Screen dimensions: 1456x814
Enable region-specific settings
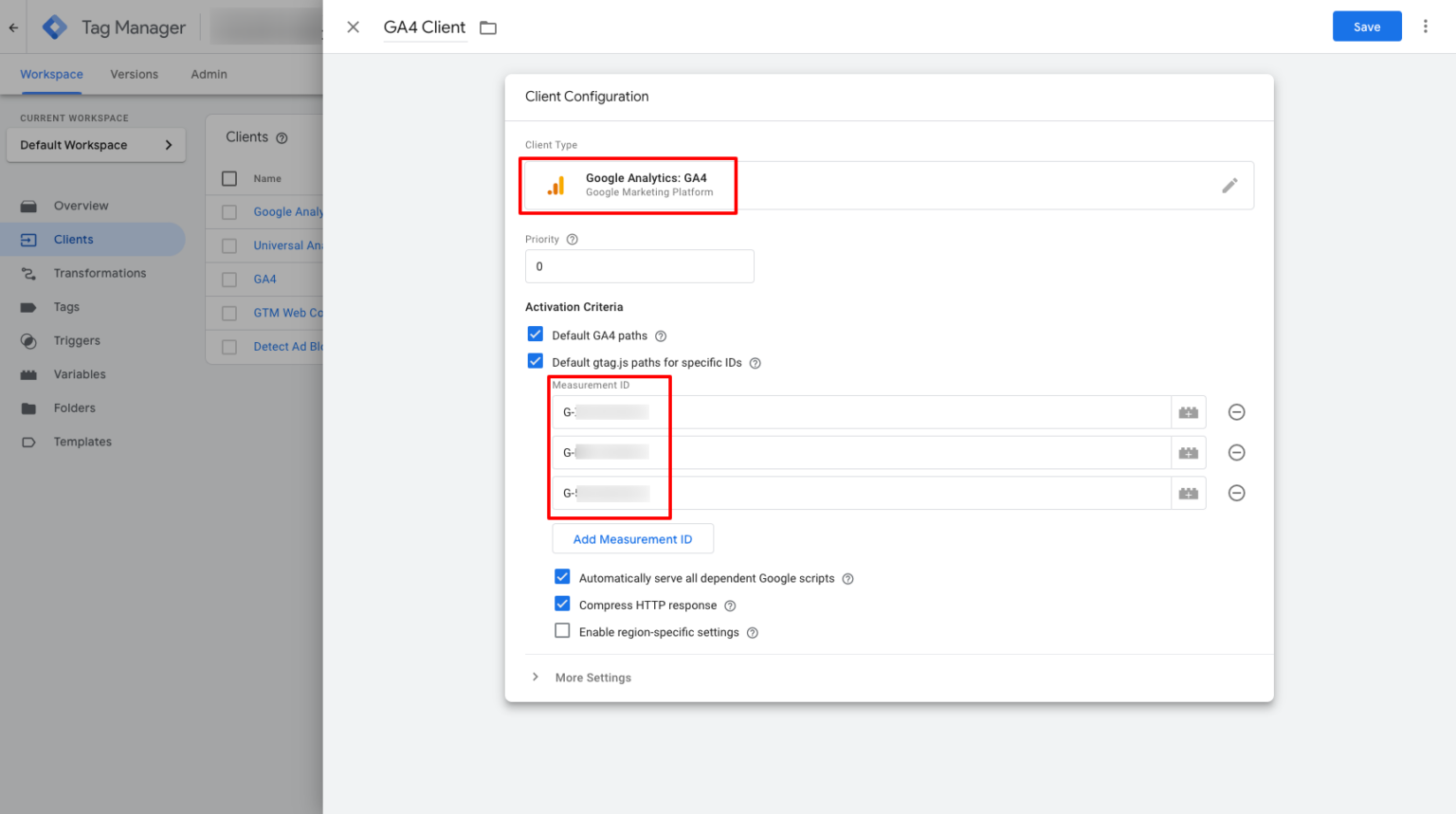562,630
